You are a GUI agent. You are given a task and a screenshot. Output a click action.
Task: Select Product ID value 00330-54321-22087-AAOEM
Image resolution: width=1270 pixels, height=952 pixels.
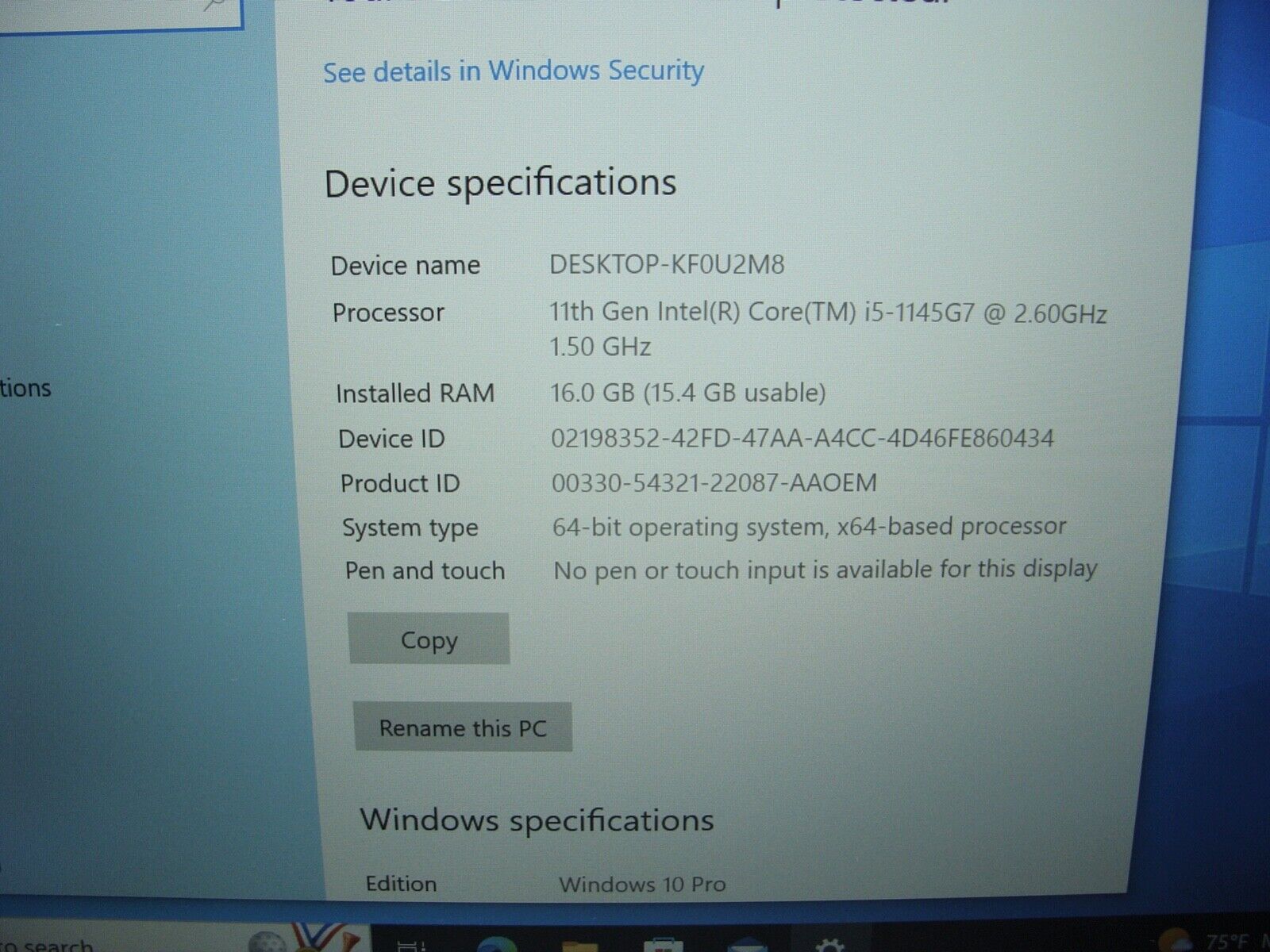[714, 482]
